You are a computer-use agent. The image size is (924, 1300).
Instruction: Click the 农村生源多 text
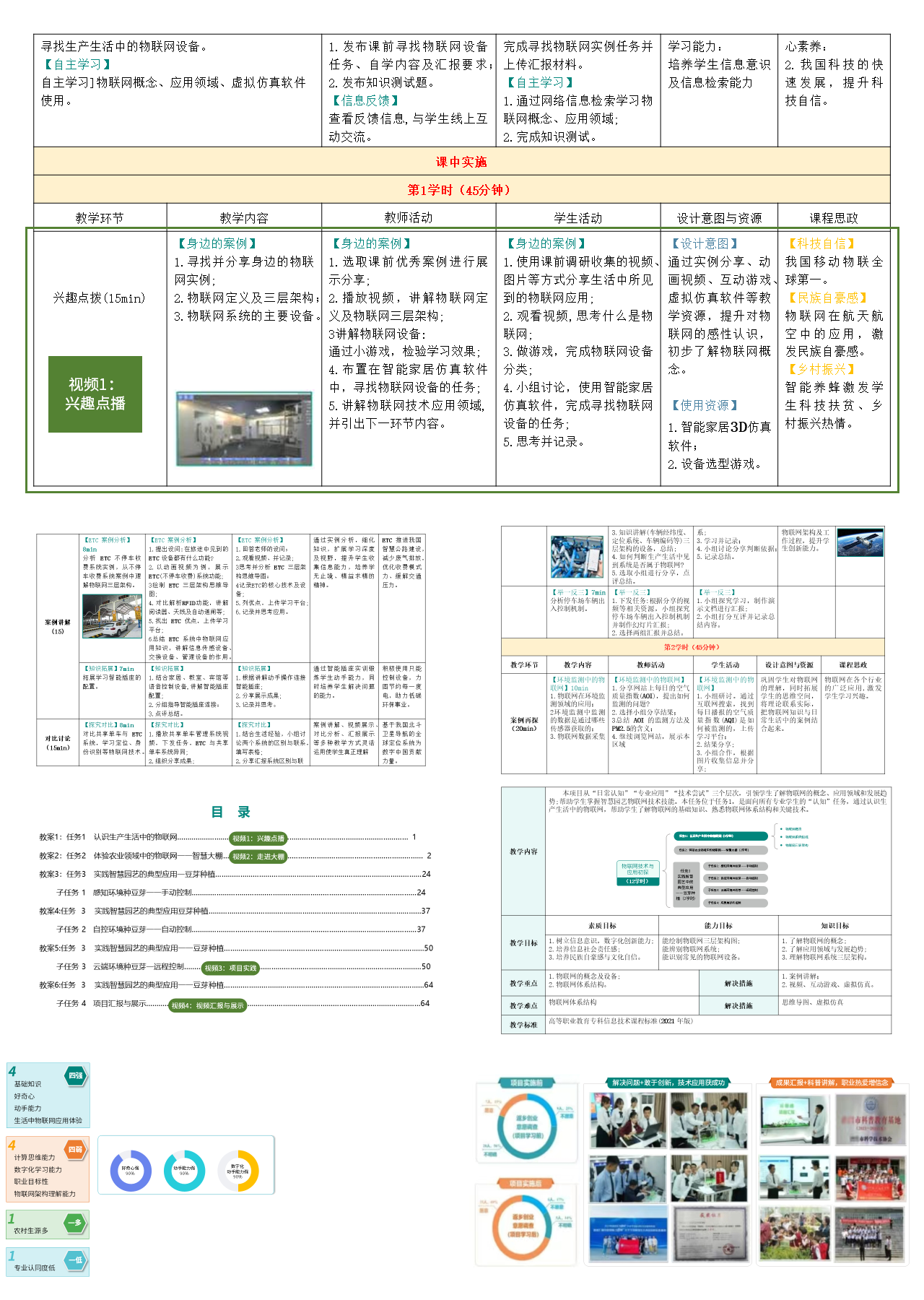coord(31,1231)
